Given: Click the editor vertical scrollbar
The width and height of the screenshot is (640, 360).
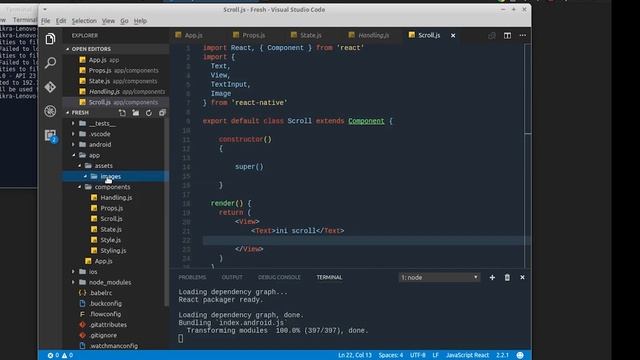Looking at the screenshot, I should click(528, 155).
